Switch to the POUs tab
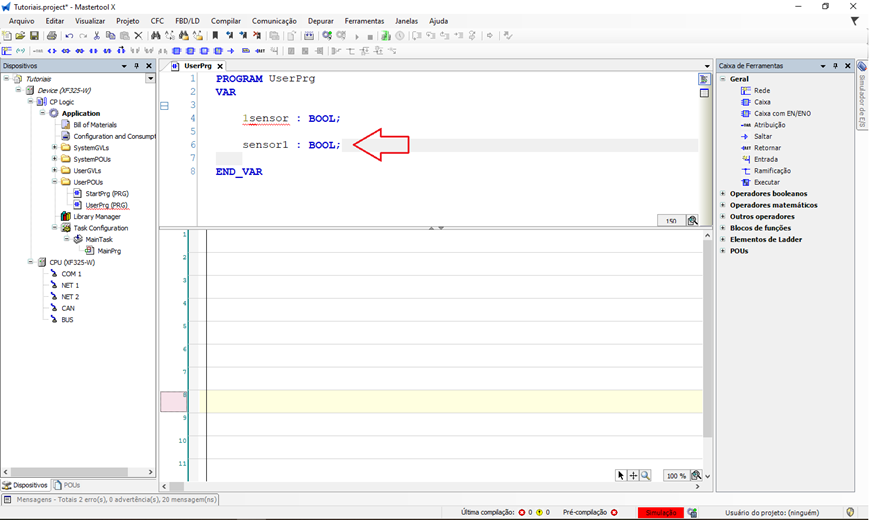The height and width of the screenshot is (520, 884). [x=66, y=485]
